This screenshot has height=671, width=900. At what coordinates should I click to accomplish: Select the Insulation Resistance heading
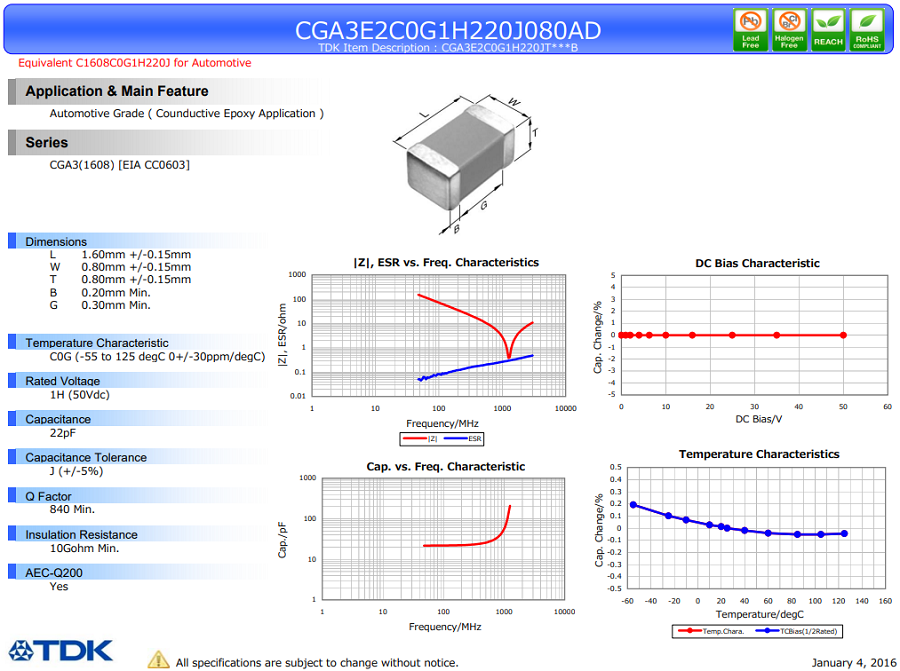tap(81, 534)
